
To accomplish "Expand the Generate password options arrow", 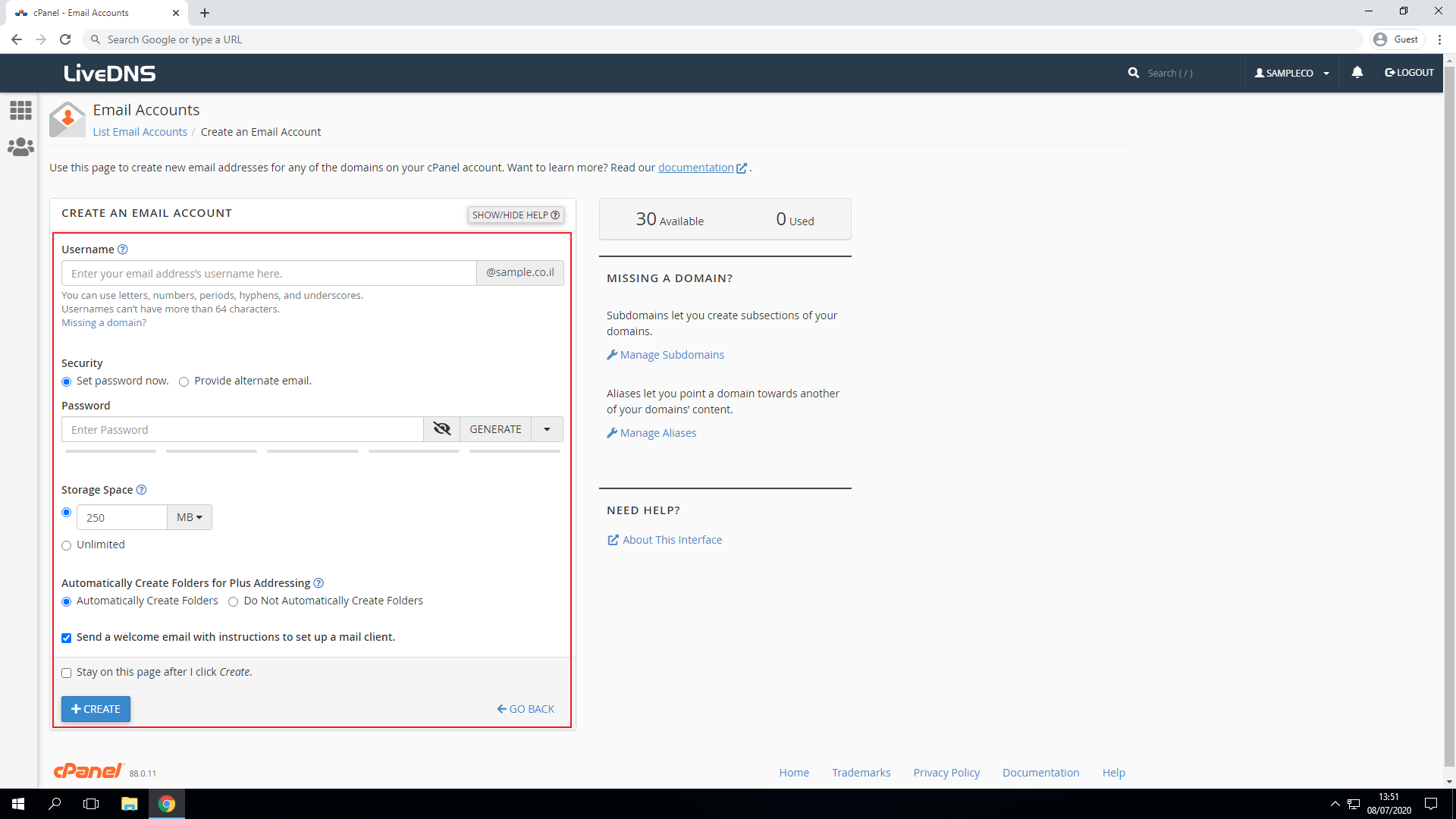I will (x=547, y=429).
